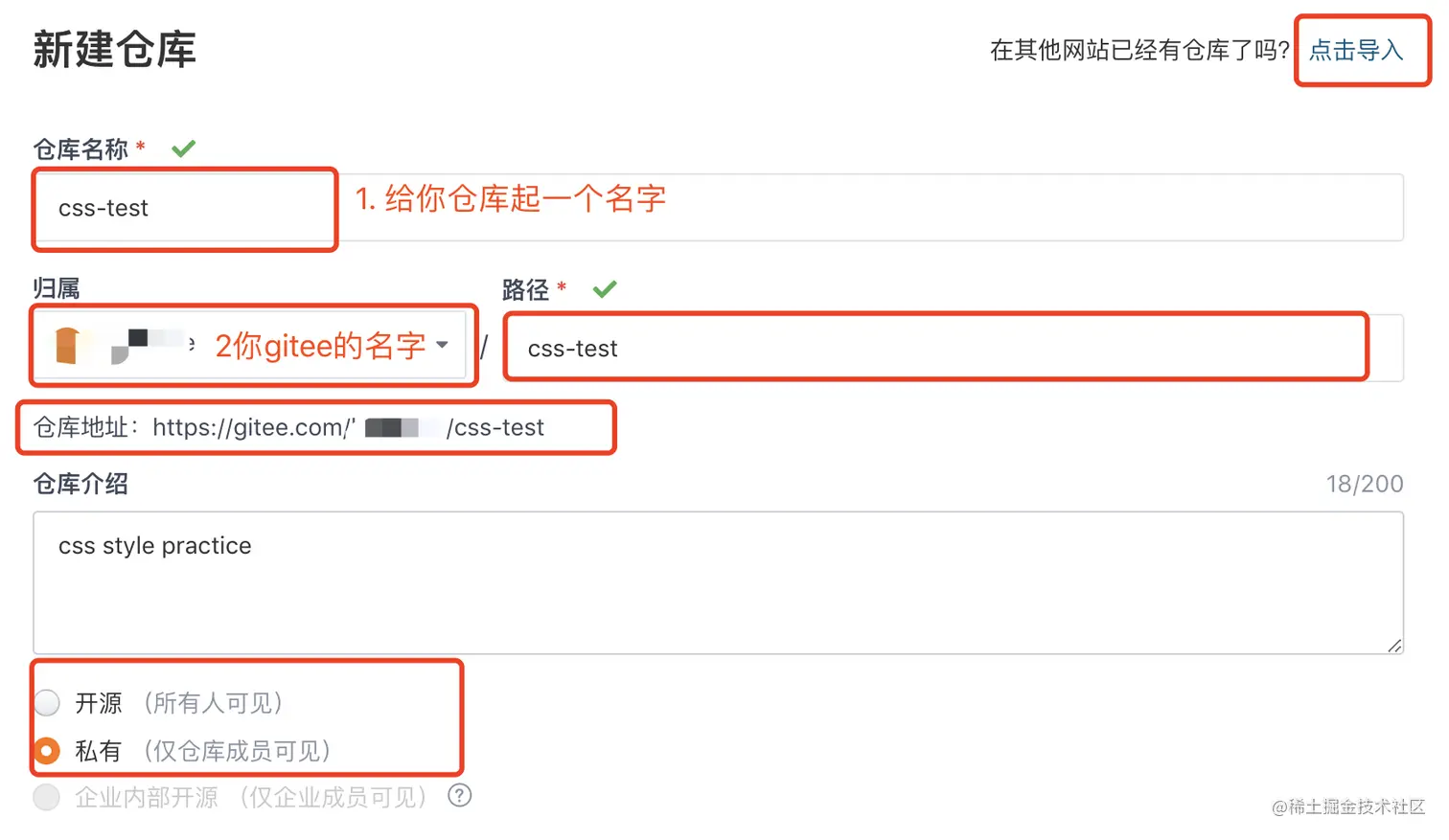
Task: Click the red asterisk next to 仓库名称
Action: click(141, 147)
